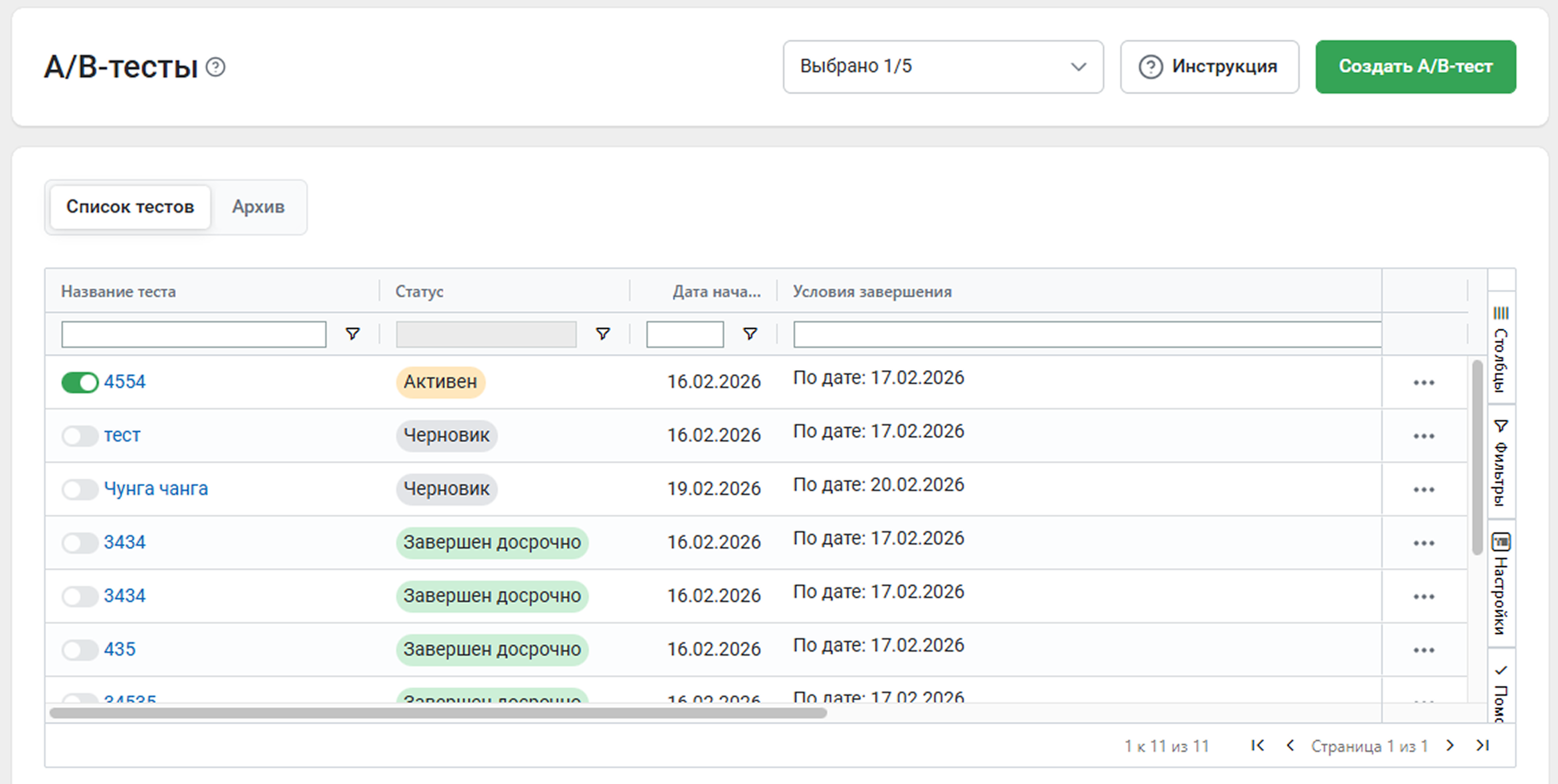Open filter icon for Статус column
The width and height of the screenshot is (1558, 784).
(x=602, y=334)
